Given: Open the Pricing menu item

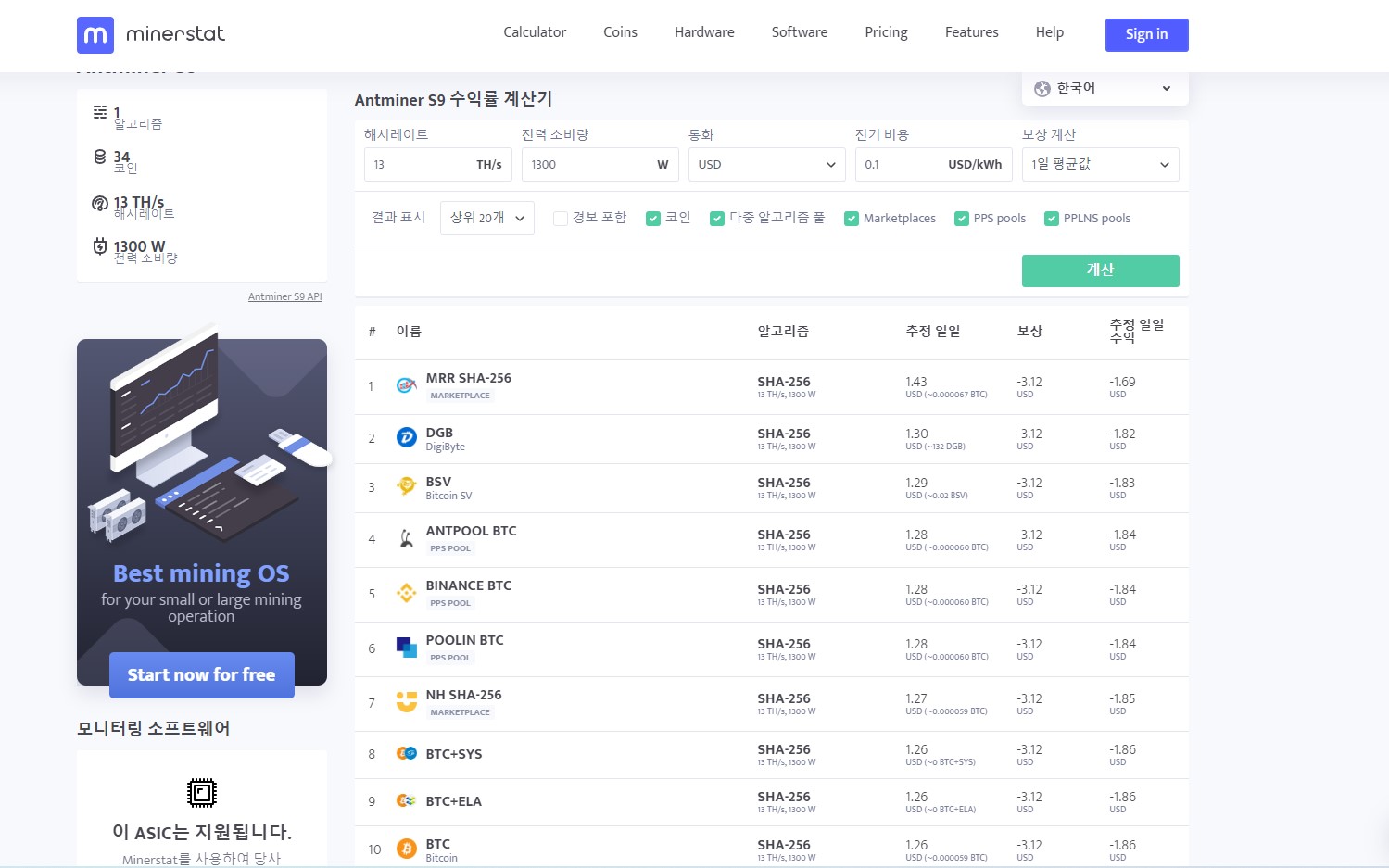Looking at the screenshot, I should tap(886, 32).
